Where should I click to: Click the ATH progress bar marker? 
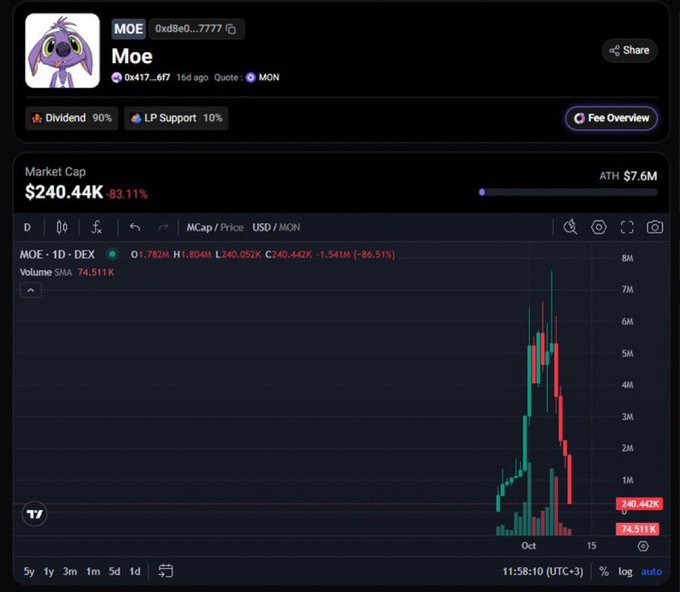(482, 192)
